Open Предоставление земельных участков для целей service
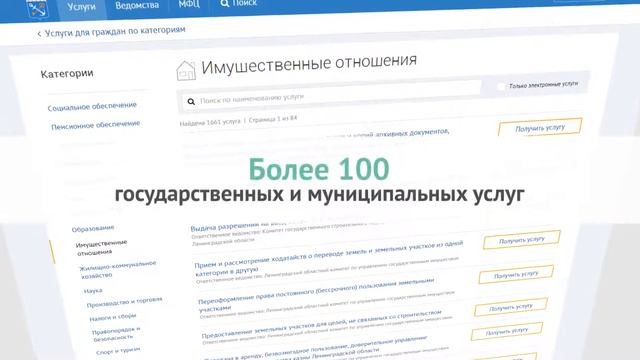This screenshot has width=640, height=360. pos(321,323)
